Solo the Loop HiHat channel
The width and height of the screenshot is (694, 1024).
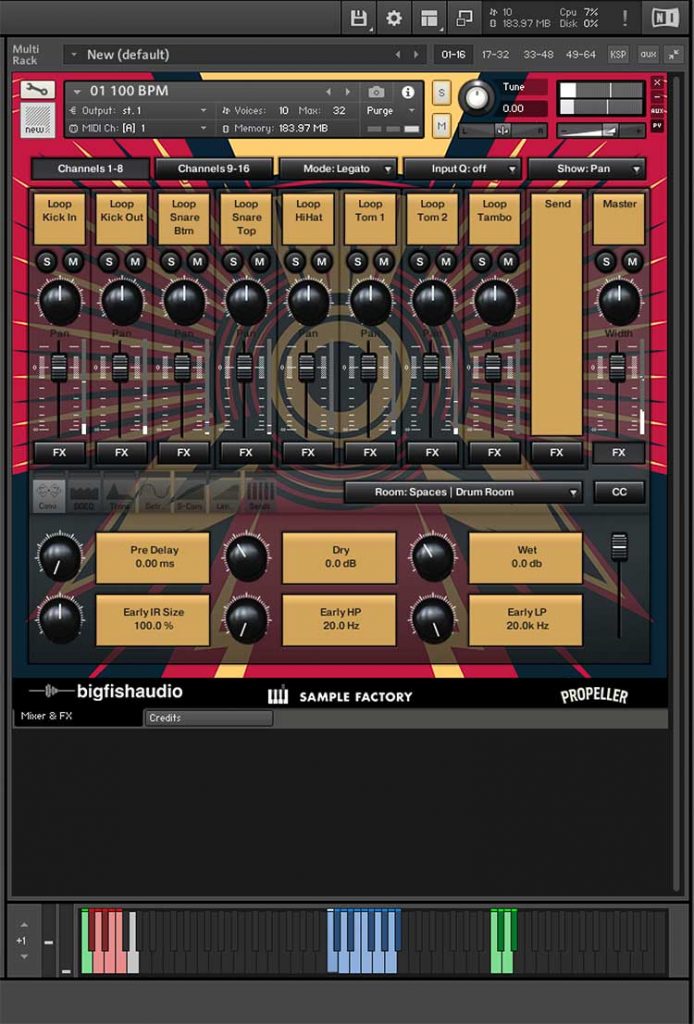(x=295, y=262)
